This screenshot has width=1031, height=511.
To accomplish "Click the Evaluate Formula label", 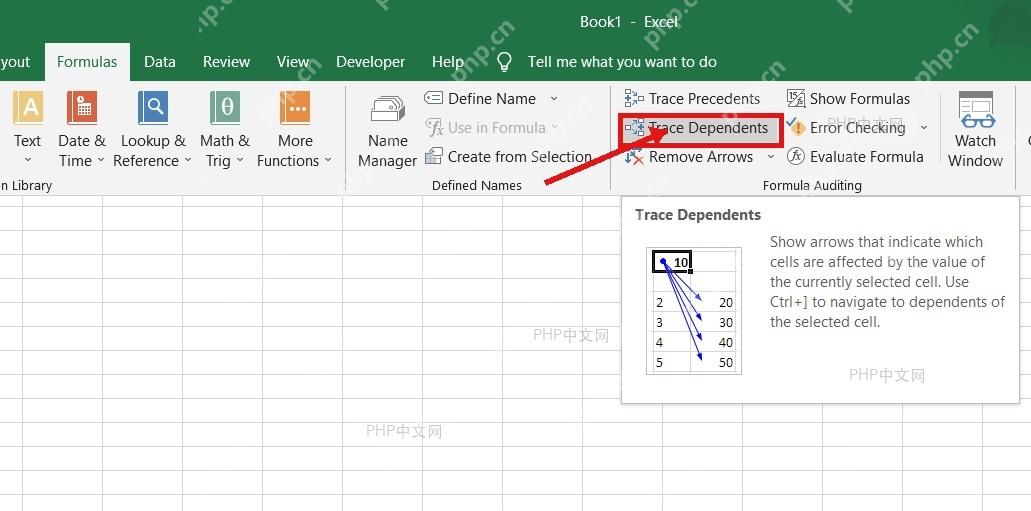I will coord(867,157).
